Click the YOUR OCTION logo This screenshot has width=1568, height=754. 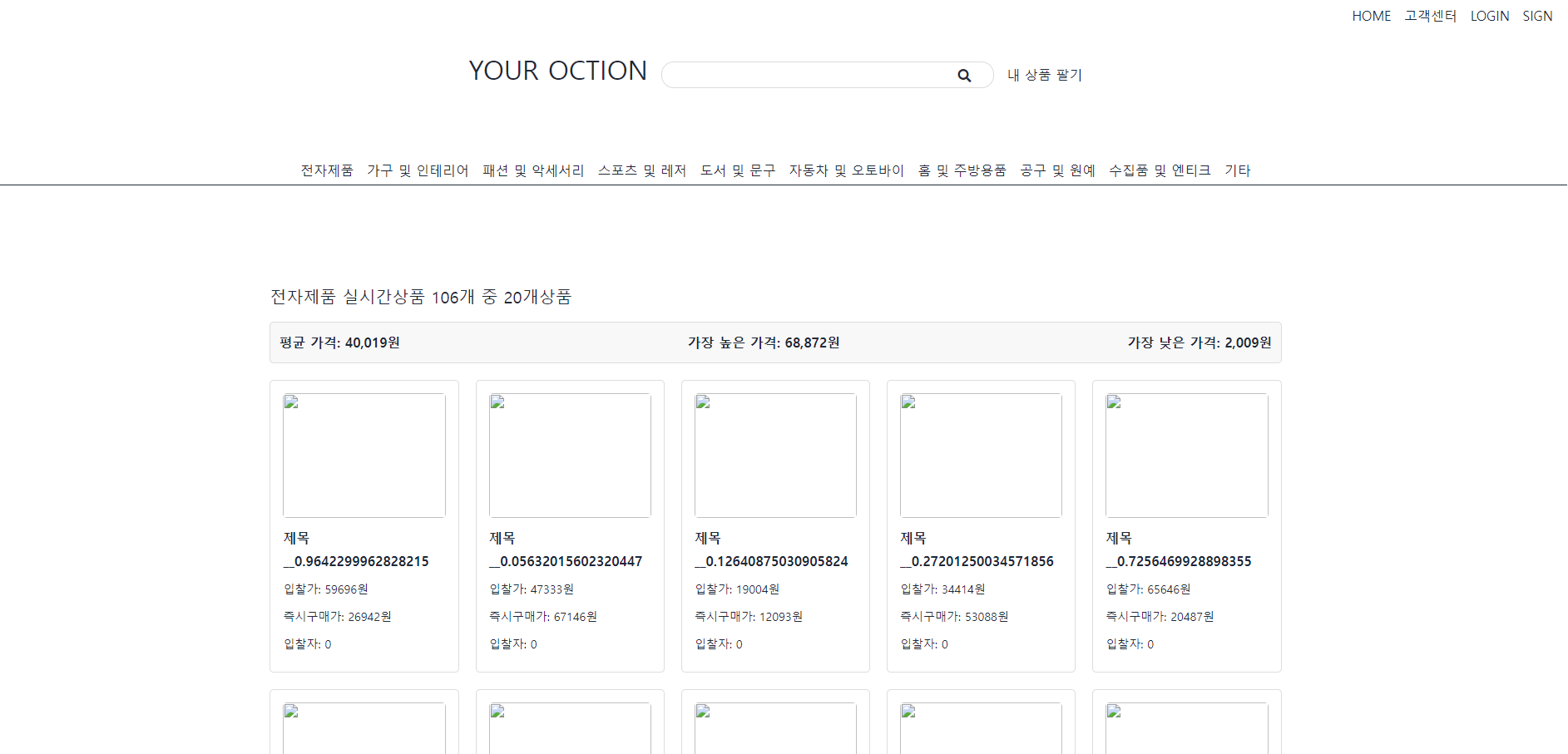pos(557,71)
